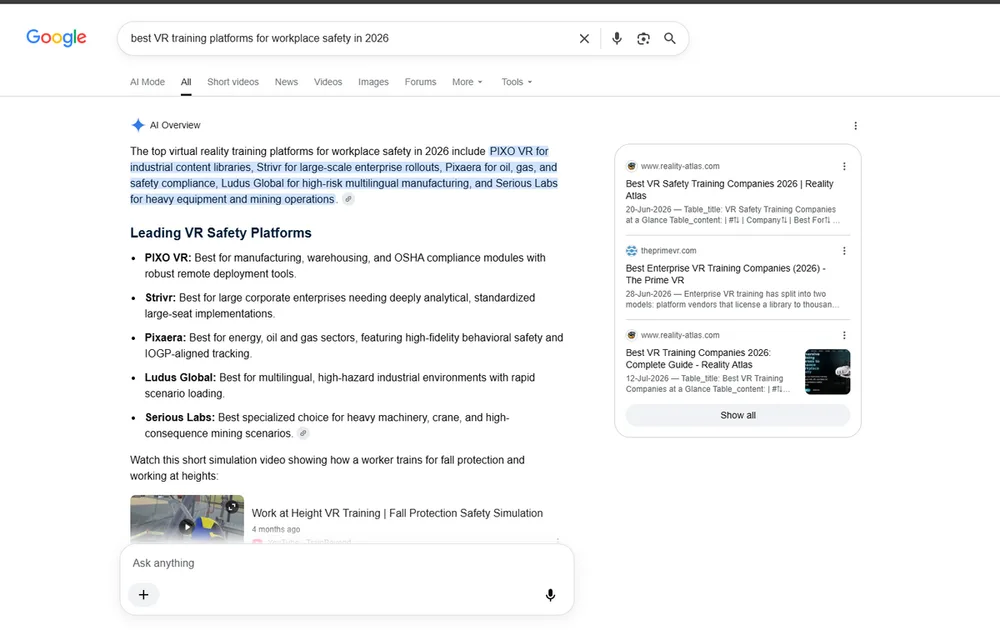The image size is (1000, 630).
Task: Click the favicon of the first reality-atlas.com result
Action: click(631, 166)
